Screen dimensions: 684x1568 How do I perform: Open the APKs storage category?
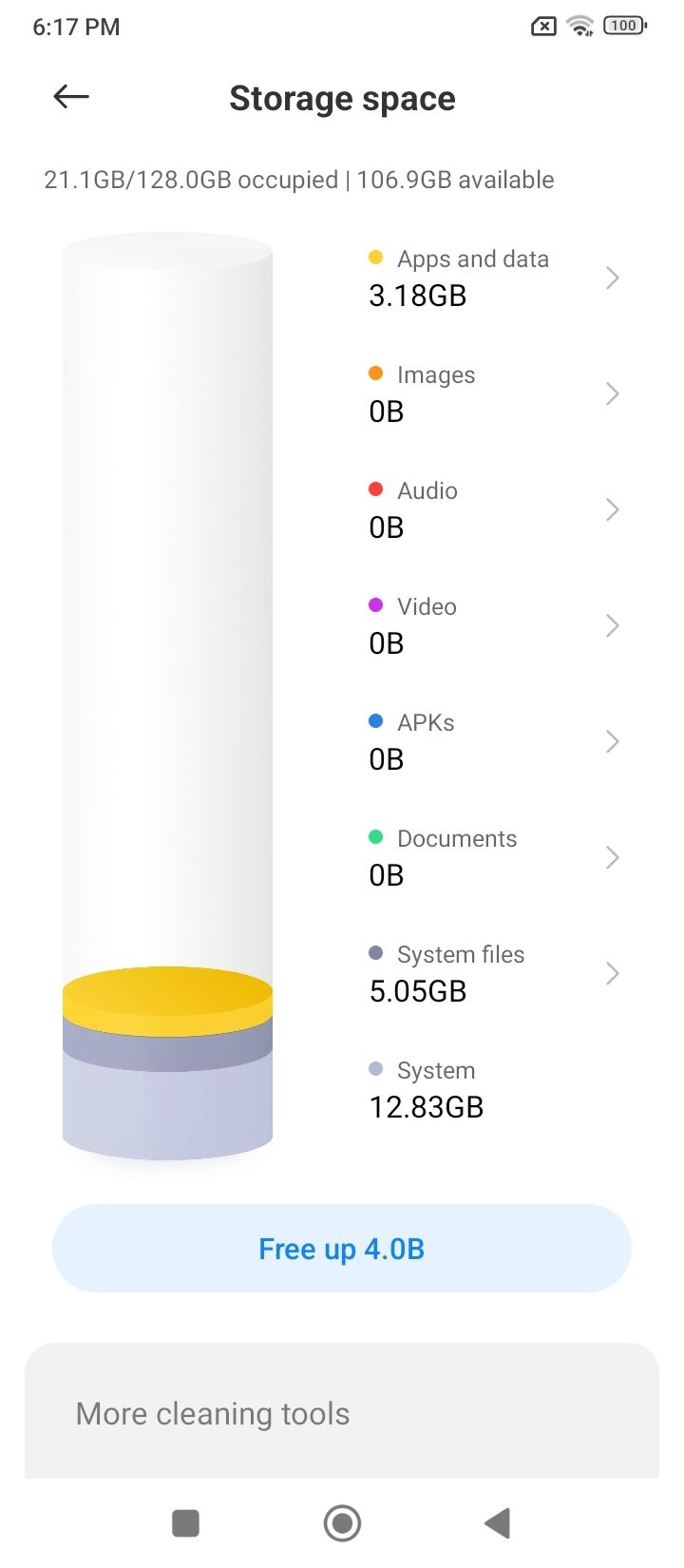coord(494,741)
